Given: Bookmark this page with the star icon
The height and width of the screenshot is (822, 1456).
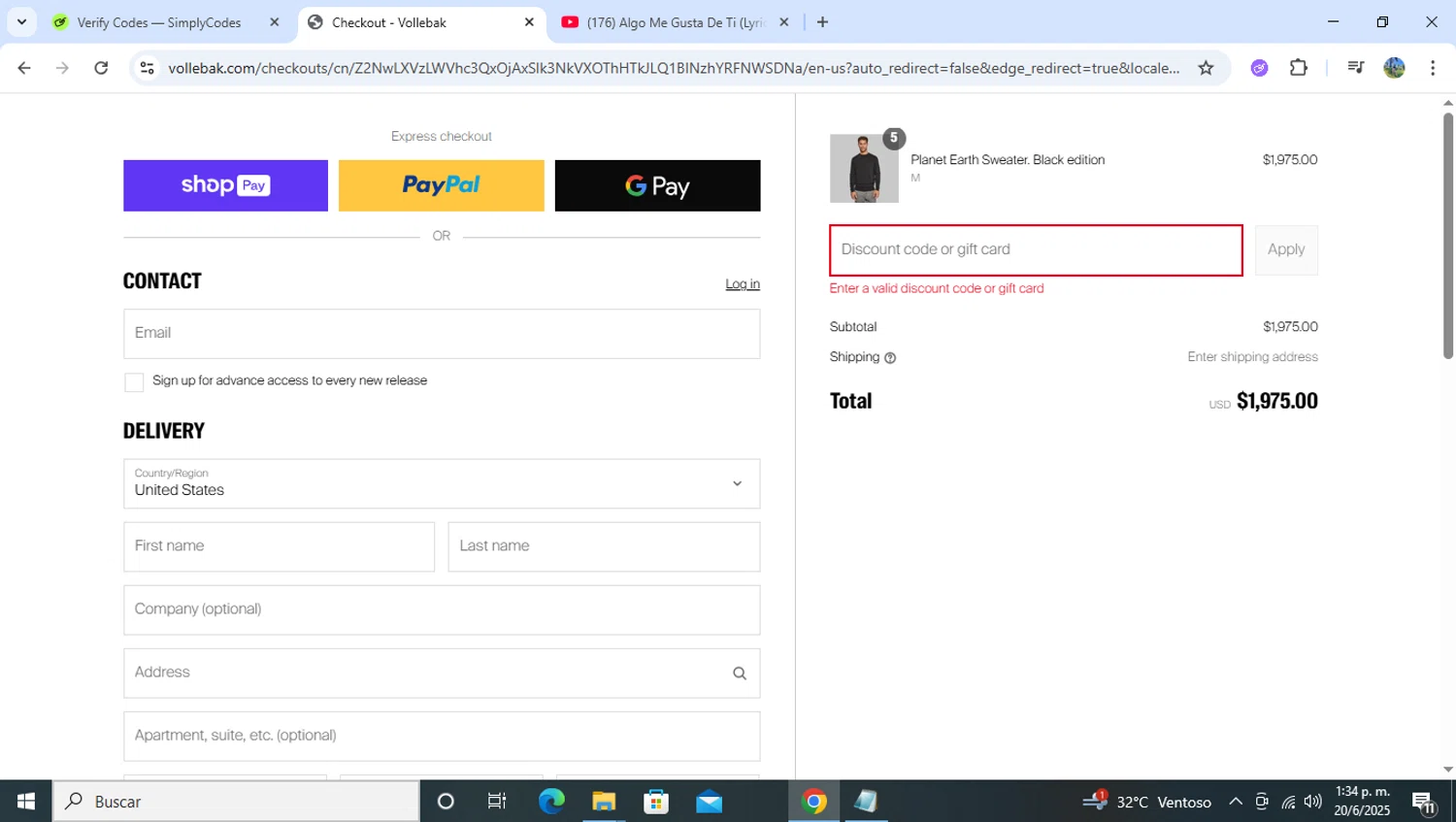Looking at the screenshot, I should (1206, 68).
